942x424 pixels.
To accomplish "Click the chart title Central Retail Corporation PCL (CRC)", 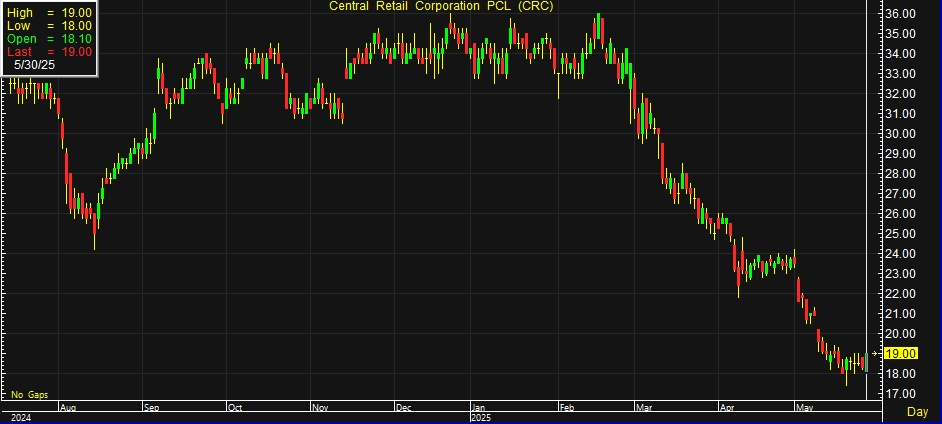I will 441,6.
